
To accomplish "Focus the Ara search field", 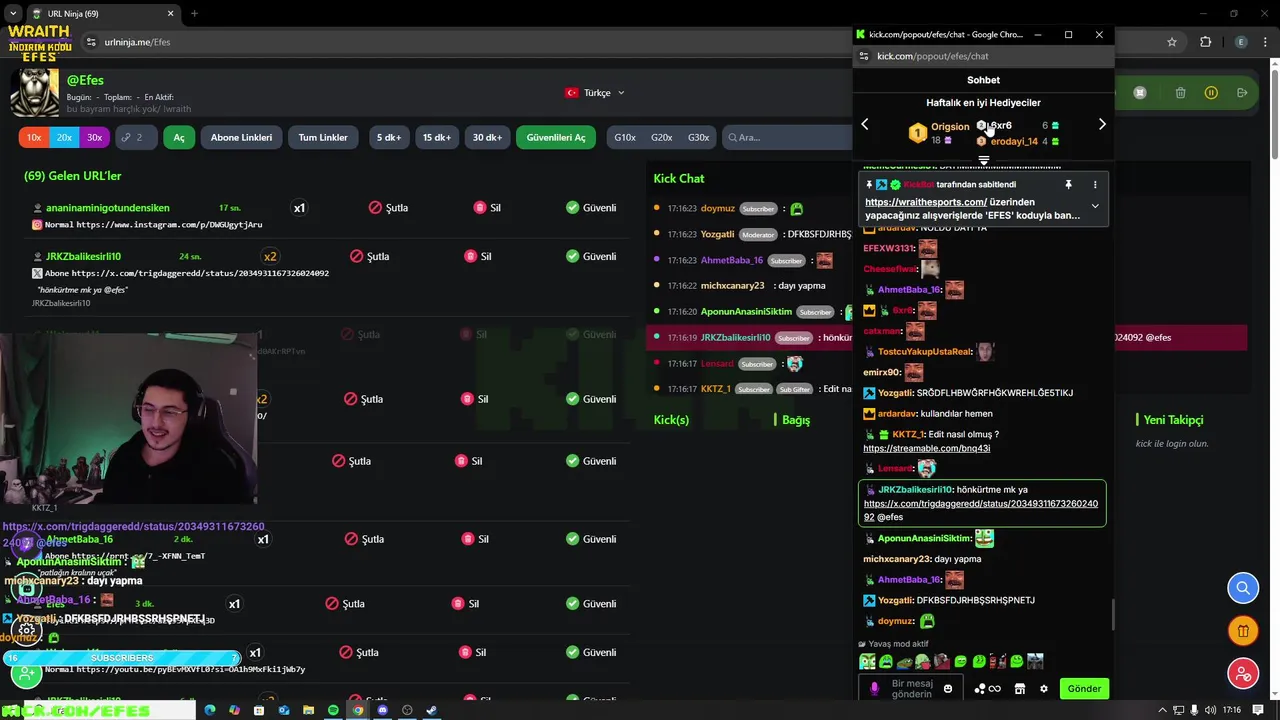I will point(785,137).
